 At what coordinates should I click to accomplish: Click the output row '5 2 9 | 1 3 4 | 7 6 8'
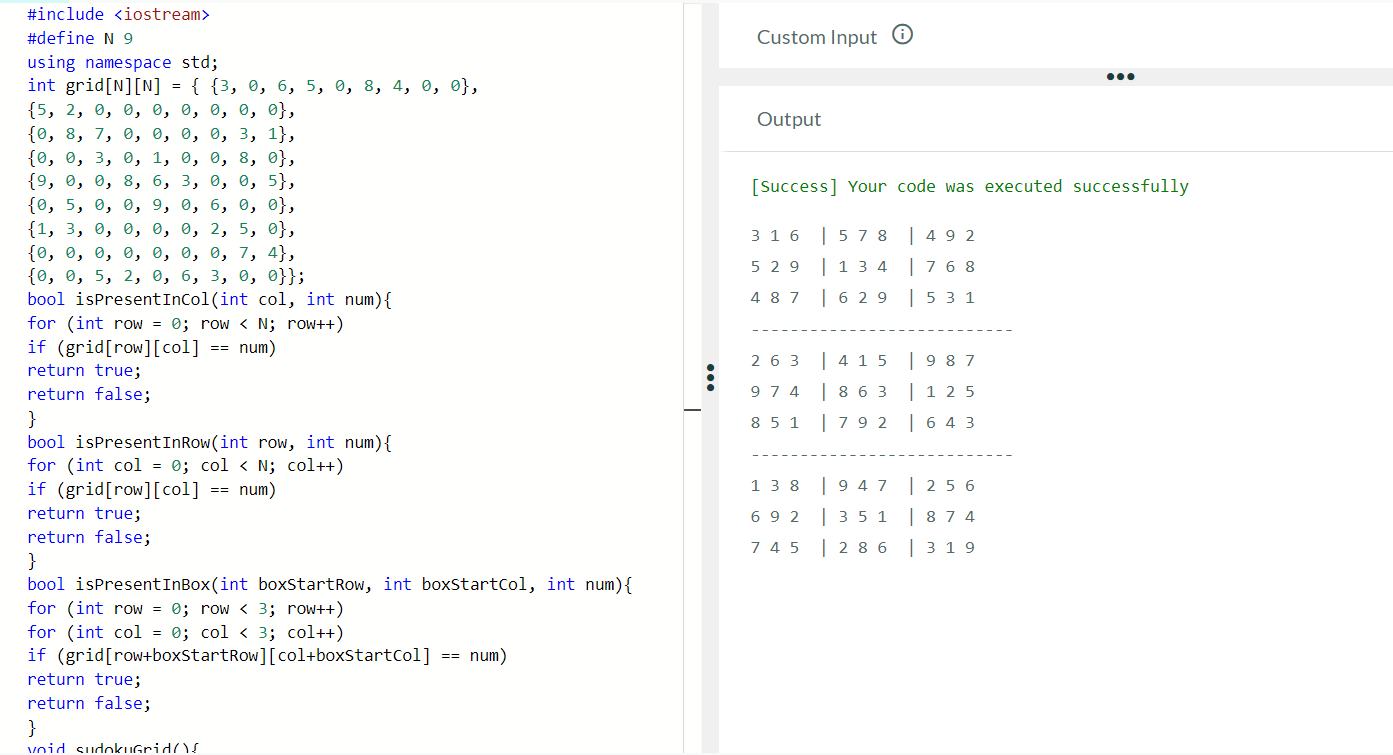[x=863, y=267]
